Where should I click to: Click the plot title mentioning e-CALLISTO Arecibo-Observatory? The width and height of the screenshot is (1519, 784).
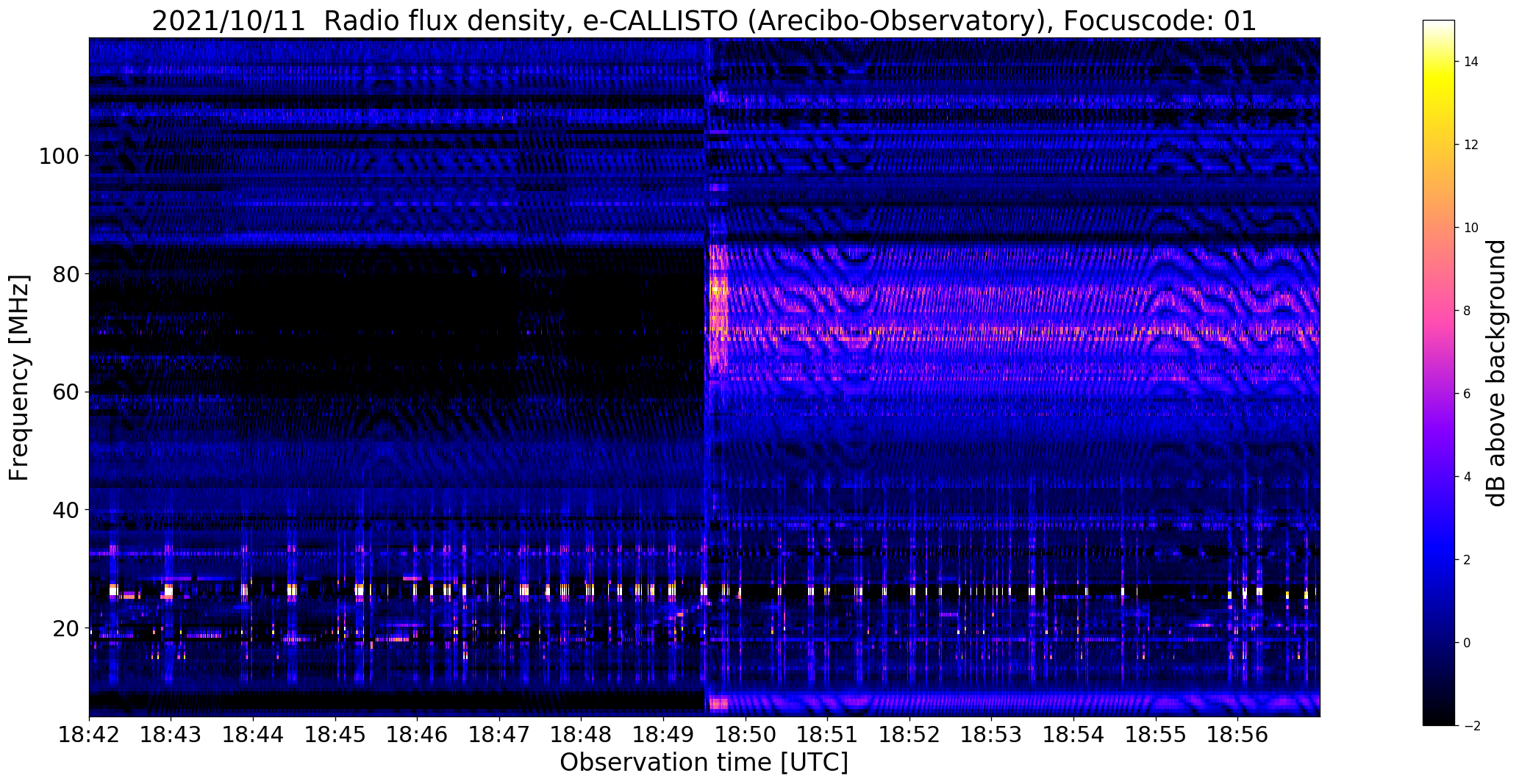click(704, 21)
